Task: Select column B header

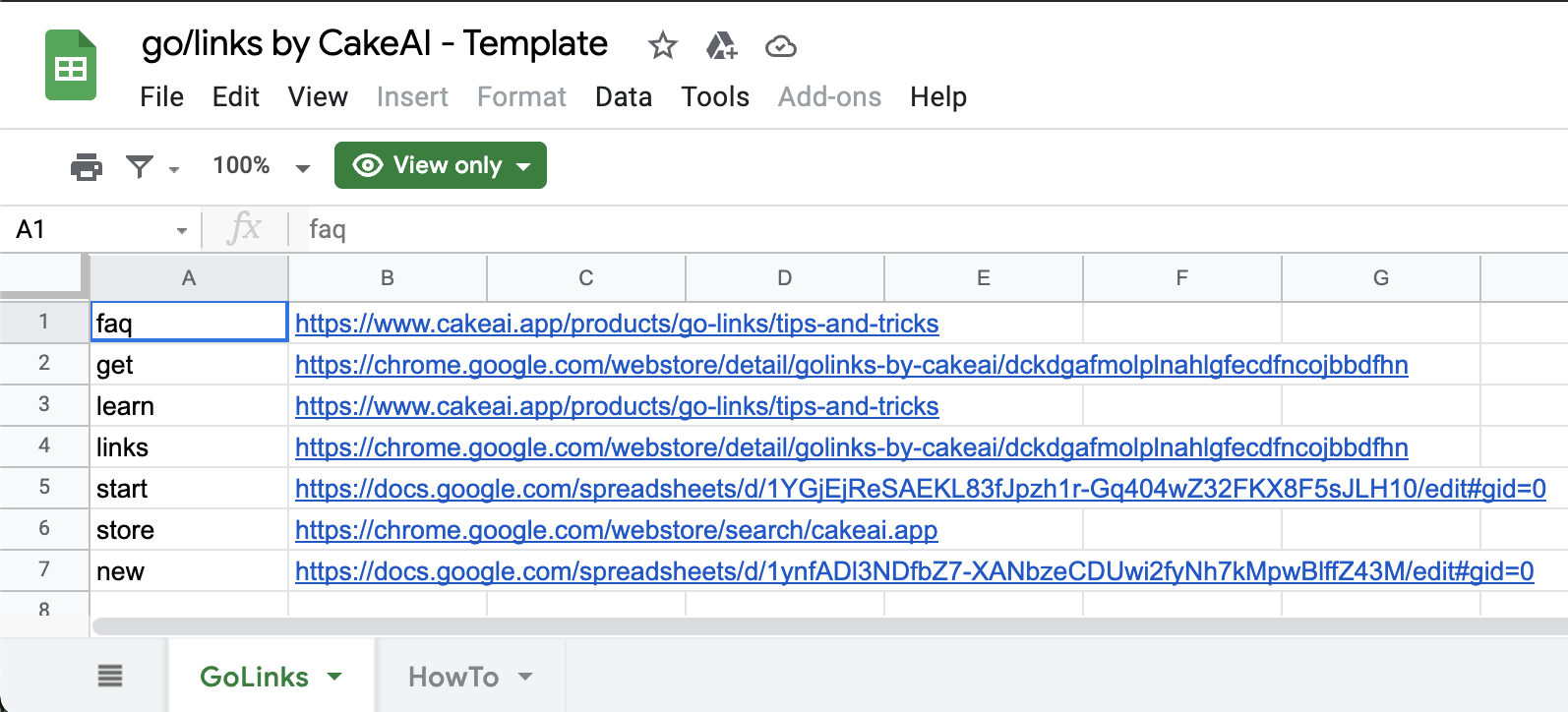Action: click(388, 278)
